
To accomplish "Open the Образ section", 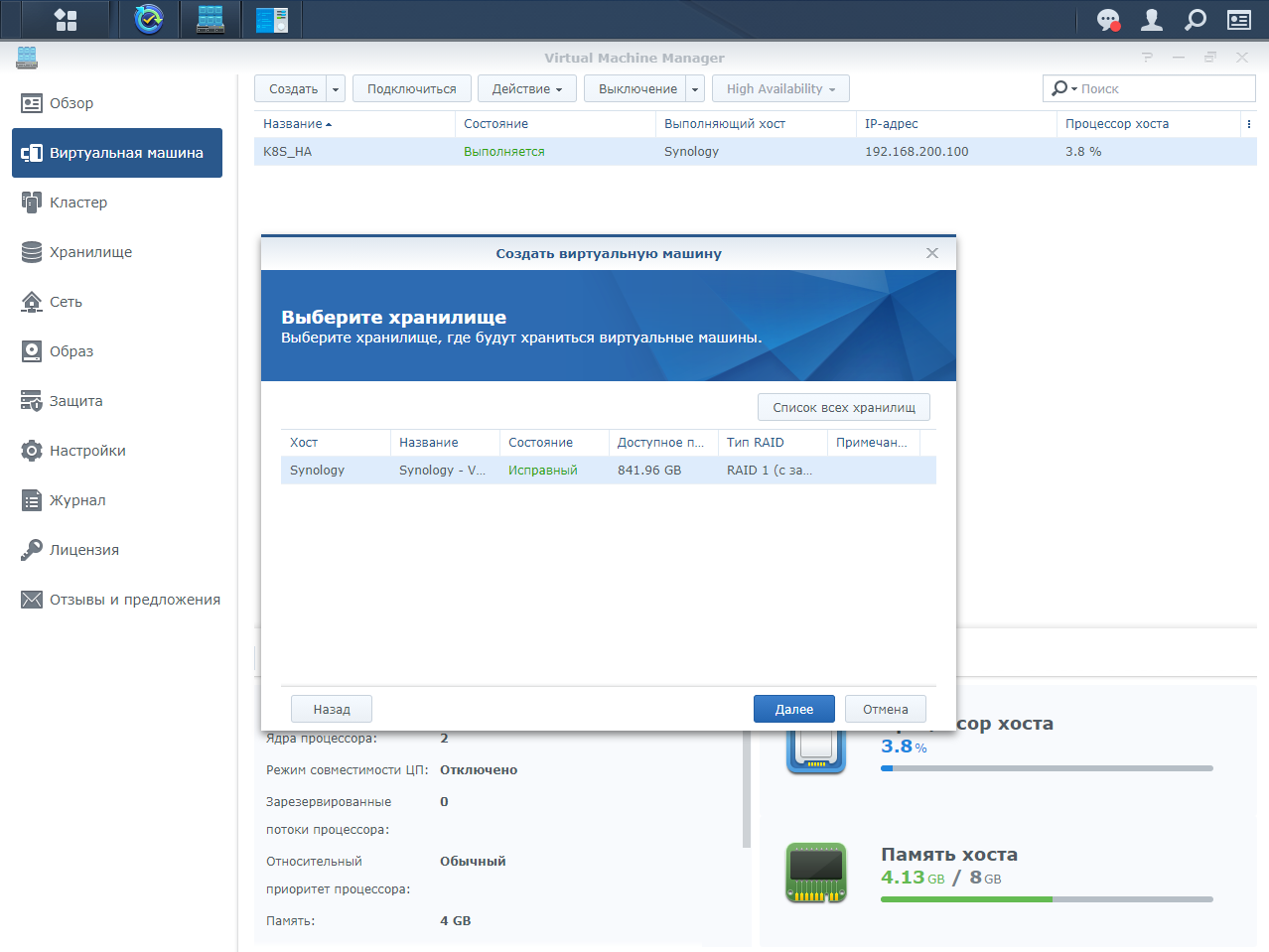I will (x=117, y=351).
